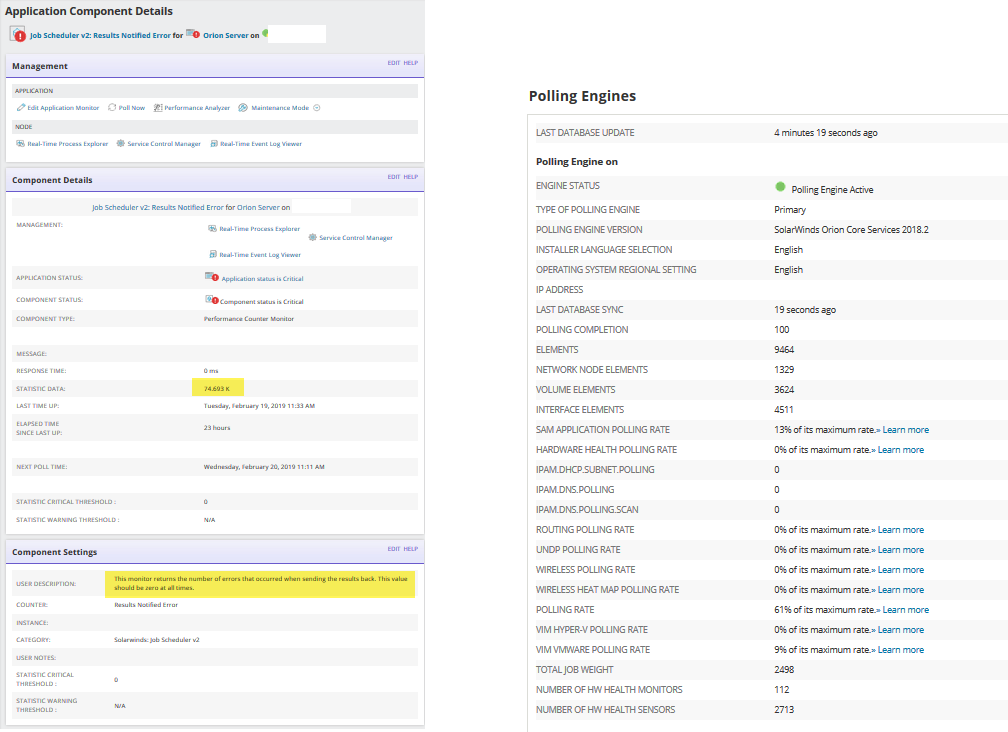Click Learn more for VIM VMware Polling Rate
The width and height of the screenshot is (1008, 732).
pyautogui.click(x=901, y=650)
